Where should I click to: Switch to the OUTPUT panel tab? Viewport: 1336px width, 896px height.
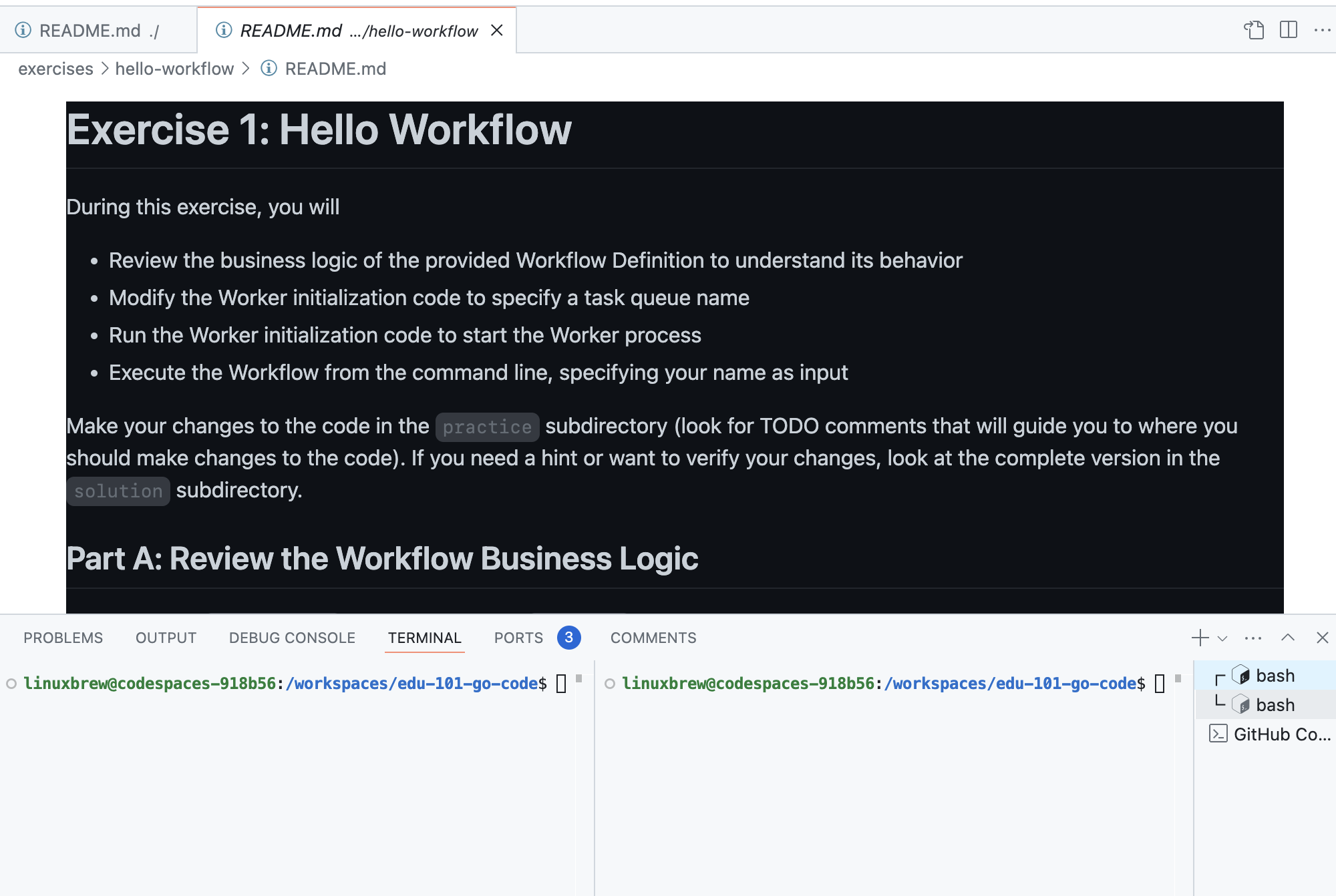pos(166,638)
